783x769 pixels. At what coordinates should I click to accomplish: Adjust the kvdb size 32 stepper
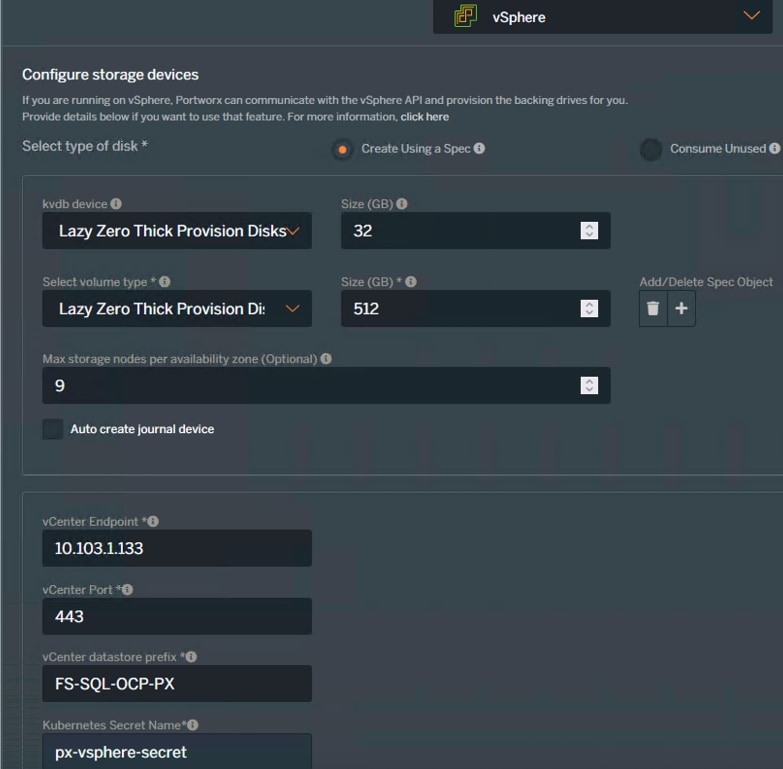589,231
